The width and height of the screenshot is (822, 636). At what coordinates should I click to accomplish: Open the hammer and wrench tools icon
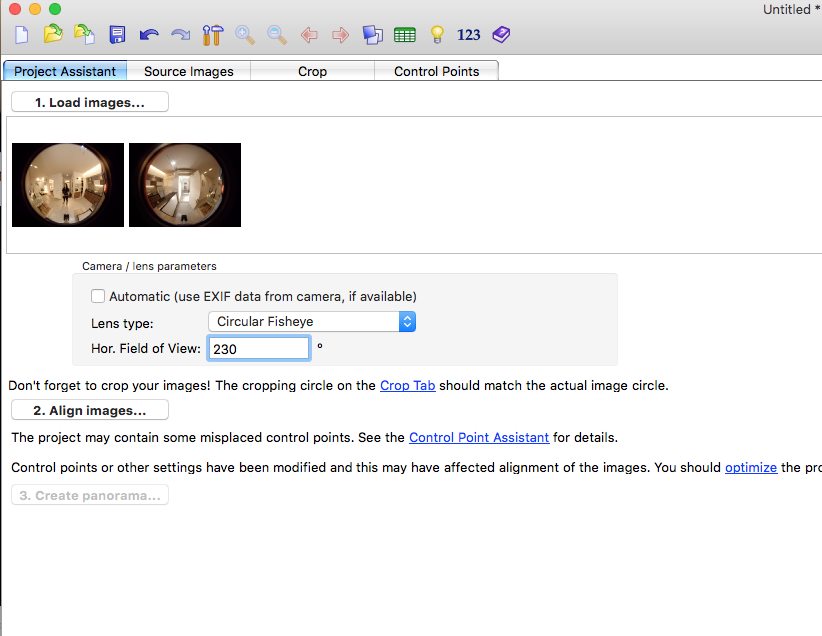click(212, 35)
